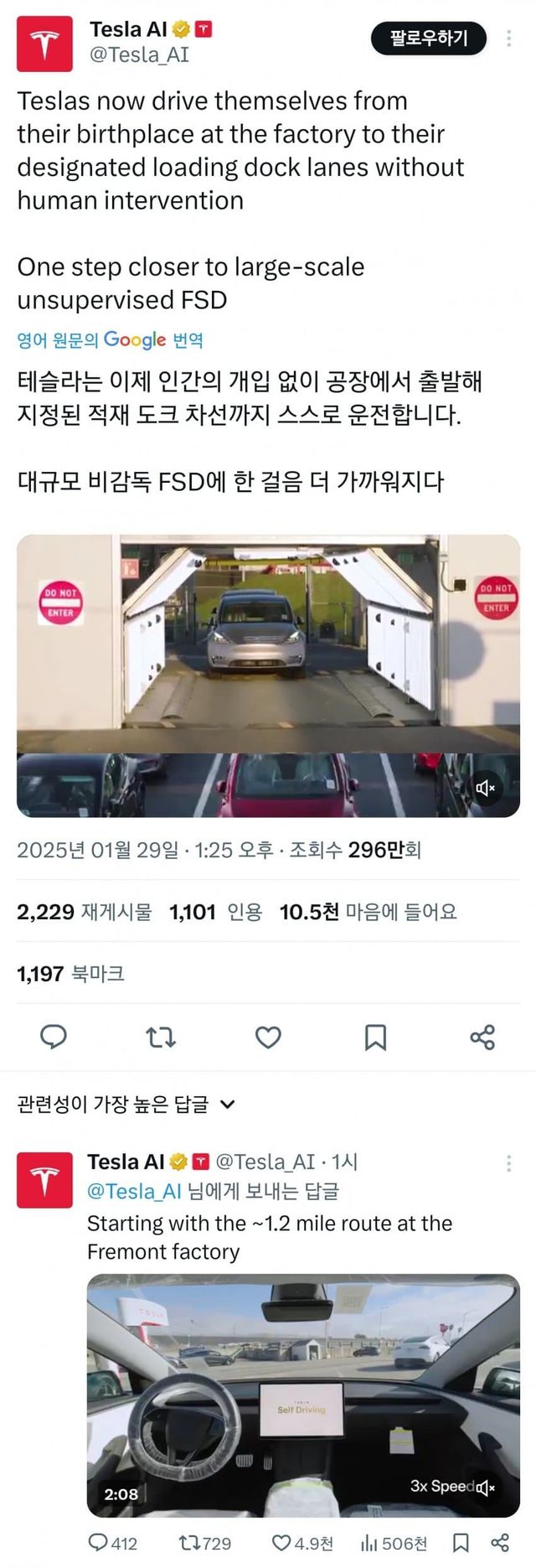Image resolution: width=536 pixels, height=1568 pixels.
Task: Bookmark the main tweet
Action: pos(375,1038)
